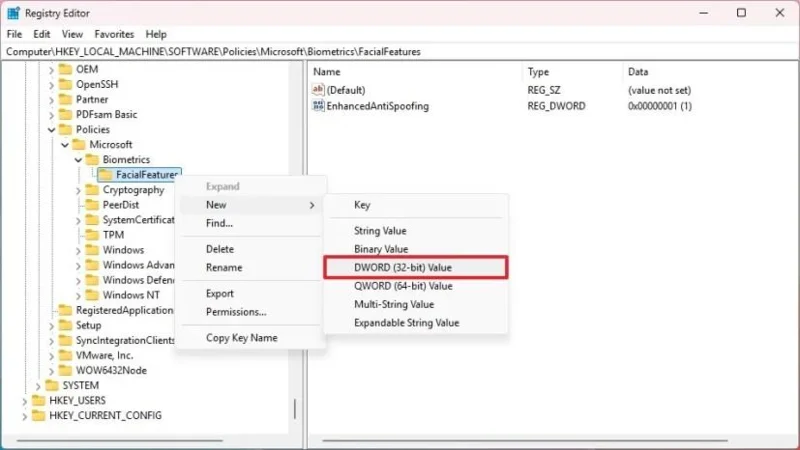Collapse the Biometrics tree node
Image resolution: width=800 pixels, height=450 pixels.
pyautogui.click(x=78, y=160)
